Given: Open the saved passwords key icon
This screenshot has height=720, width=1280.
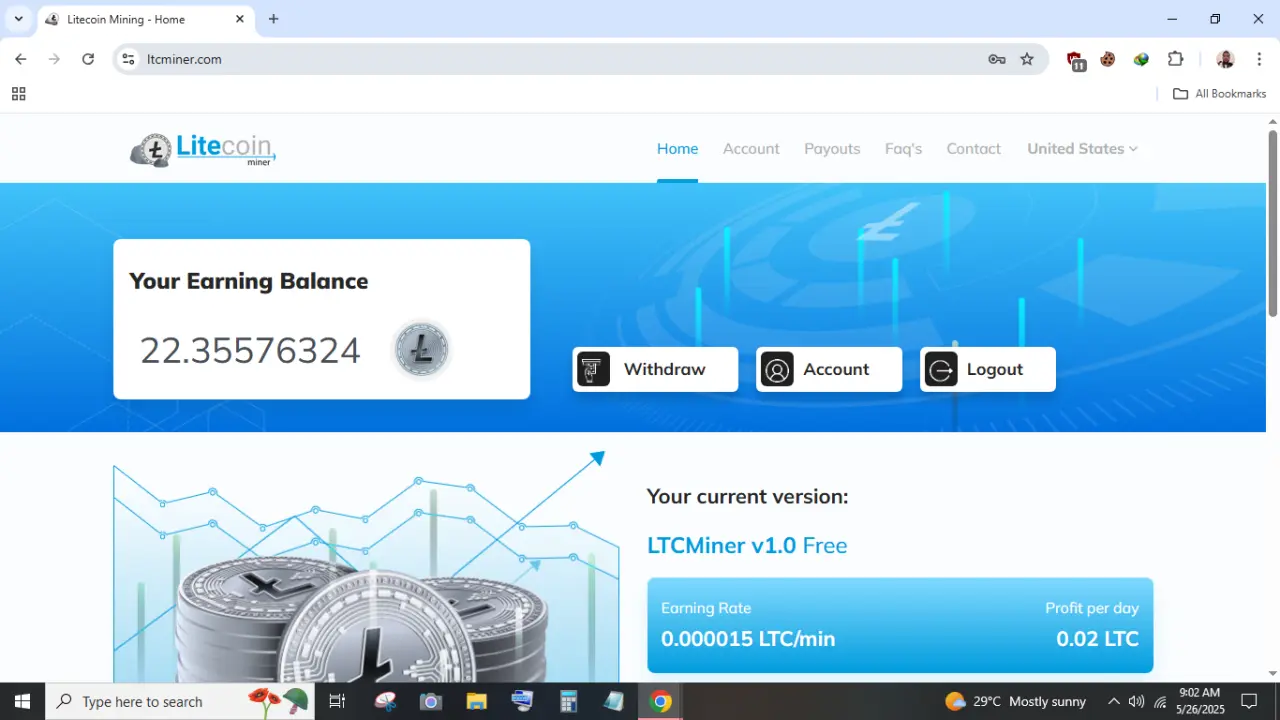Looking at the screenshot, I should click(997, 59).
